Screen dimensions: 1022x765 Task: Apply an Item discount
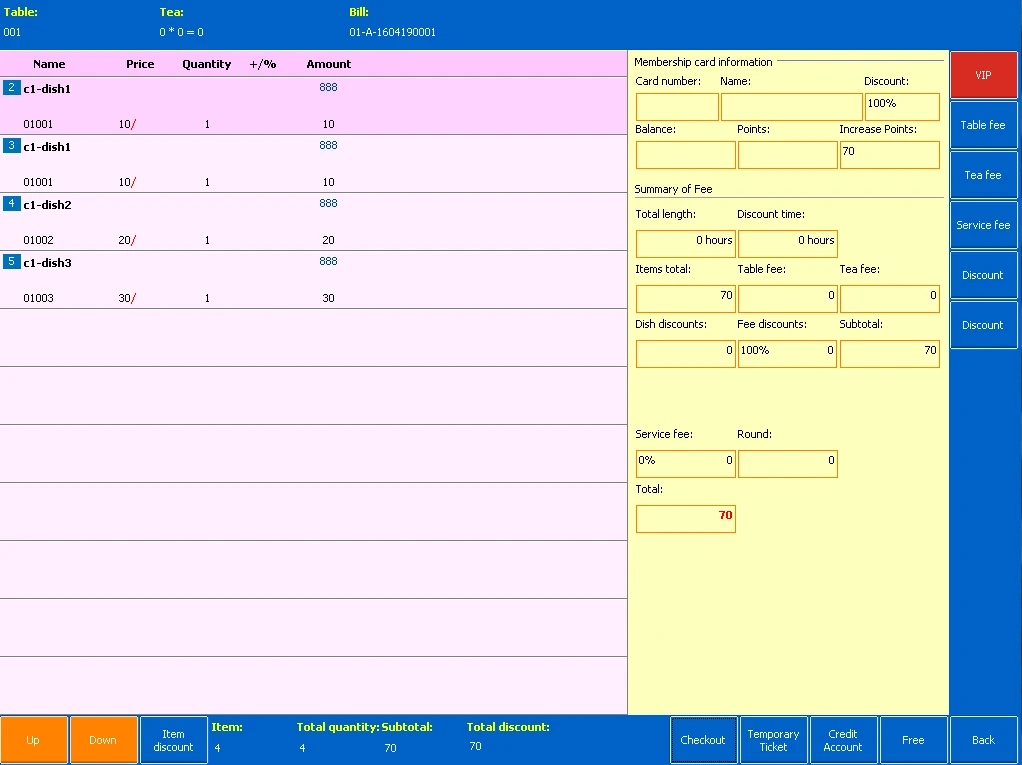173,739
